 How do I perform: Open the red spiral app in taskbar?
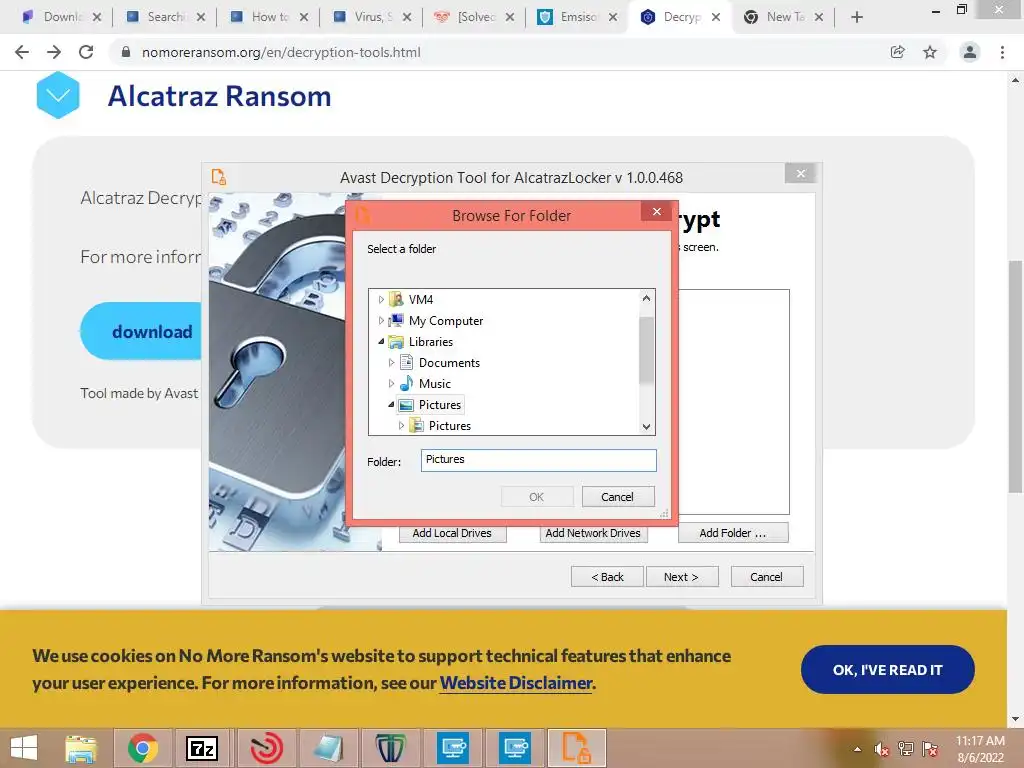point(266,748)
